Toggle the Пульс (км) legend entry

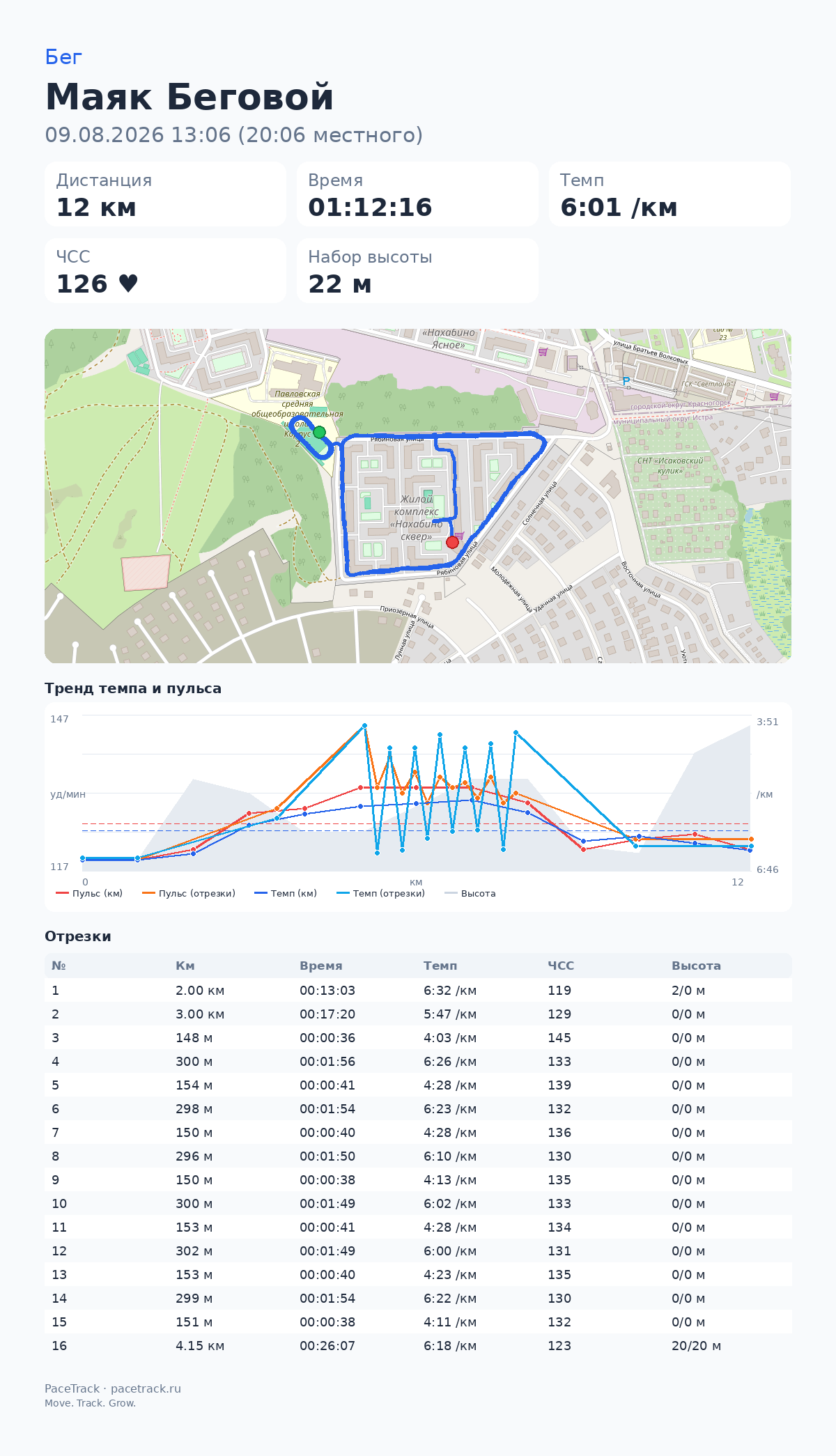pyautogui.click(x=89, y=893)
